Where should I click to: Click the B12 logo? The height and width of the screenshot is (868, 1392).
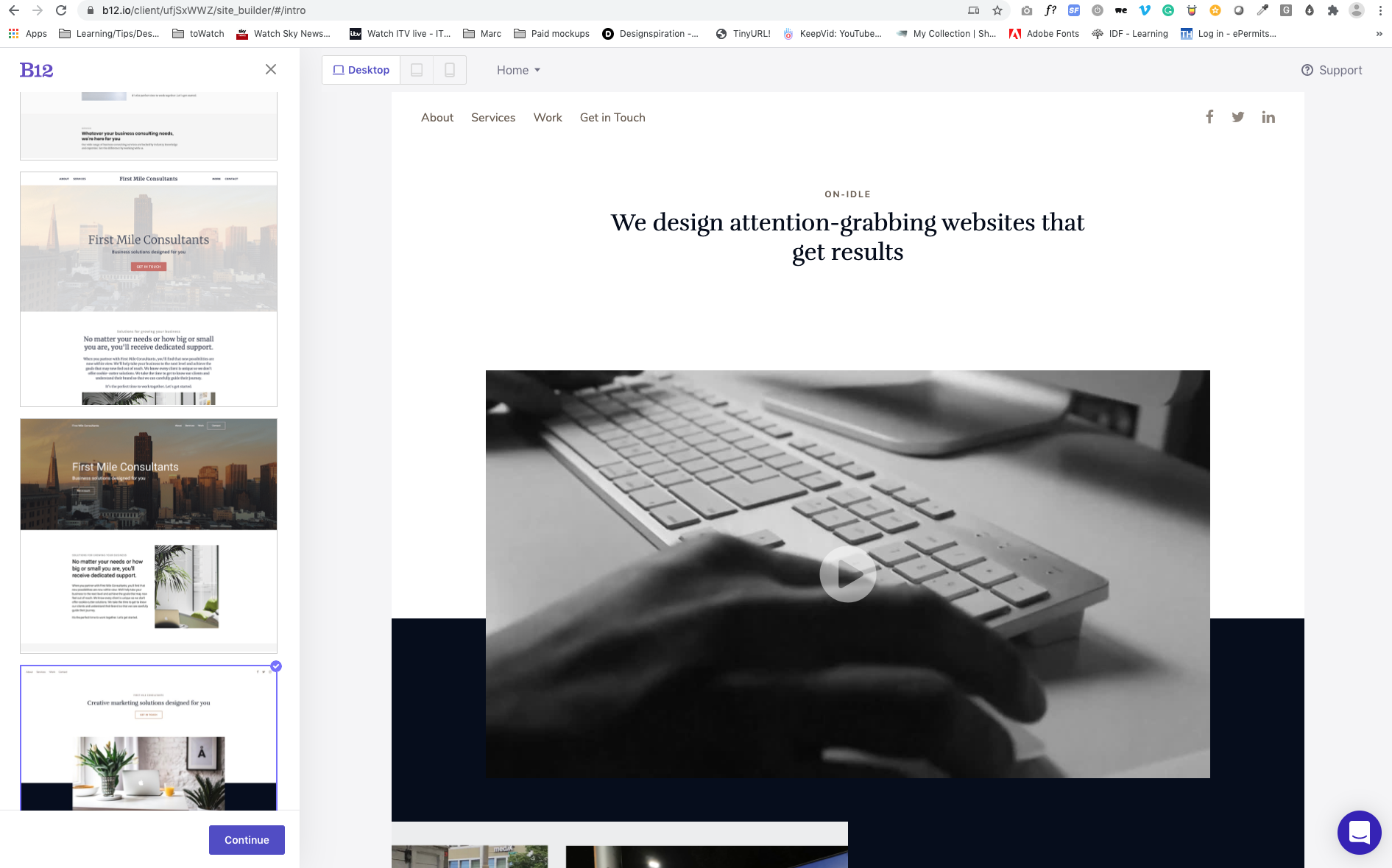(36, 70)
